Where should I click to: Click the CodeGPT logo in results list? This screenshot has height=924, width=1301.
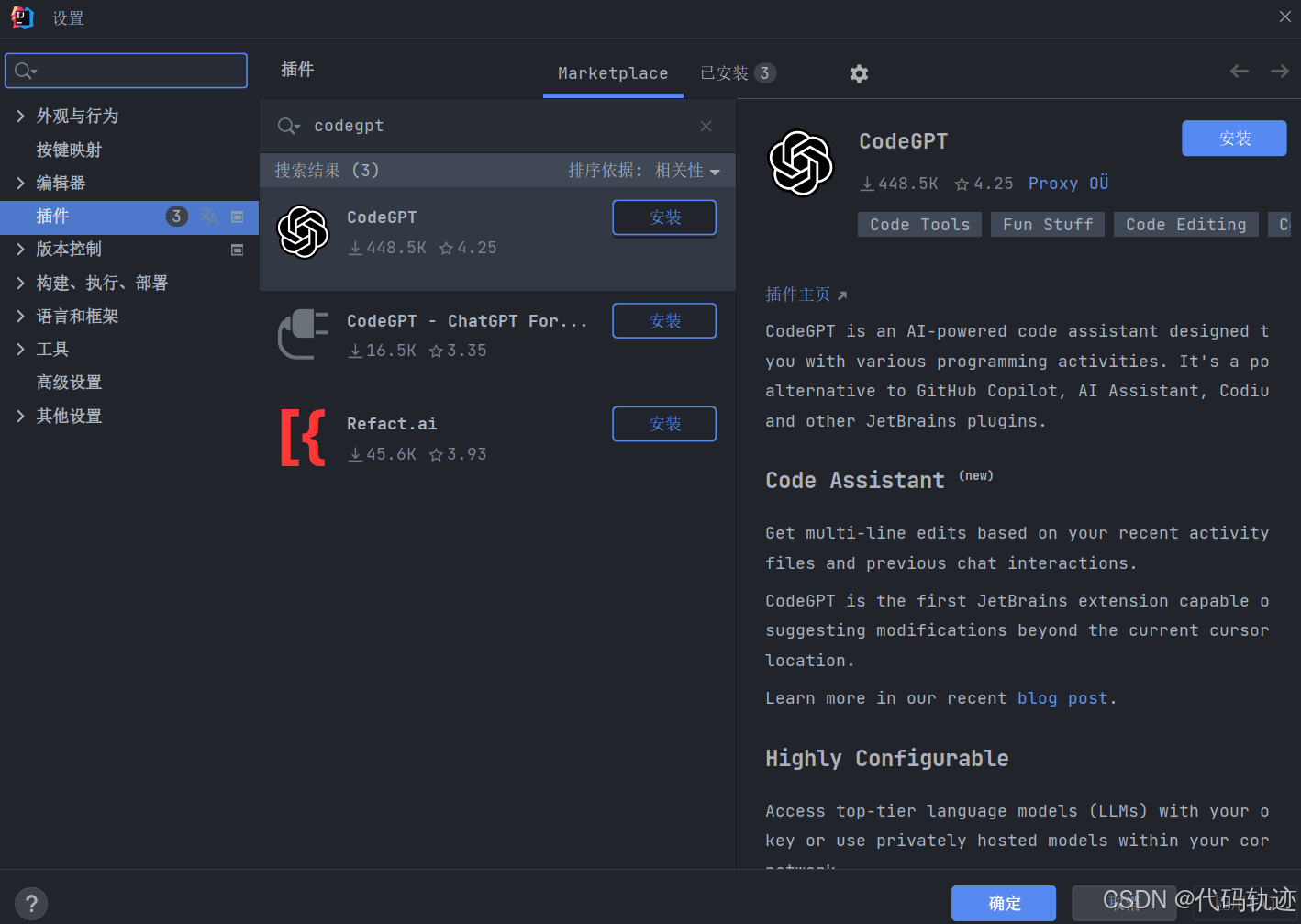303,232
